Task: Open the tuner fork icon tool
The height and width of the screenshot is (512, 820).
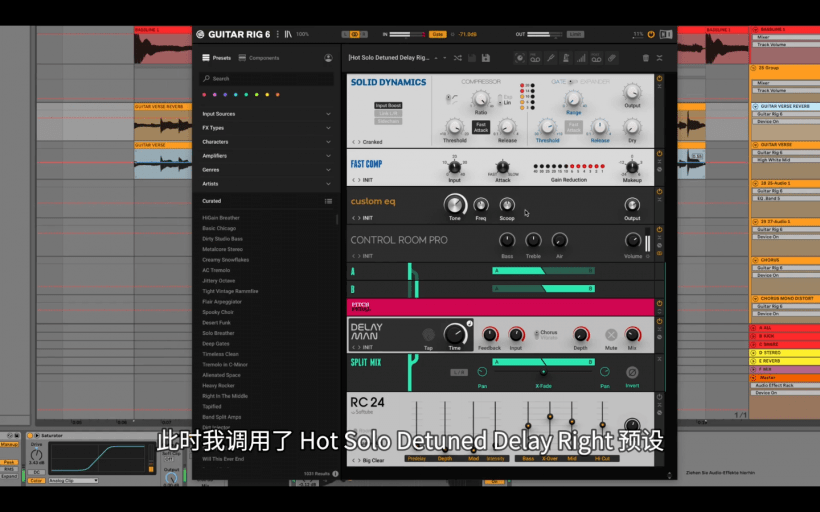Action: (550, 58)
